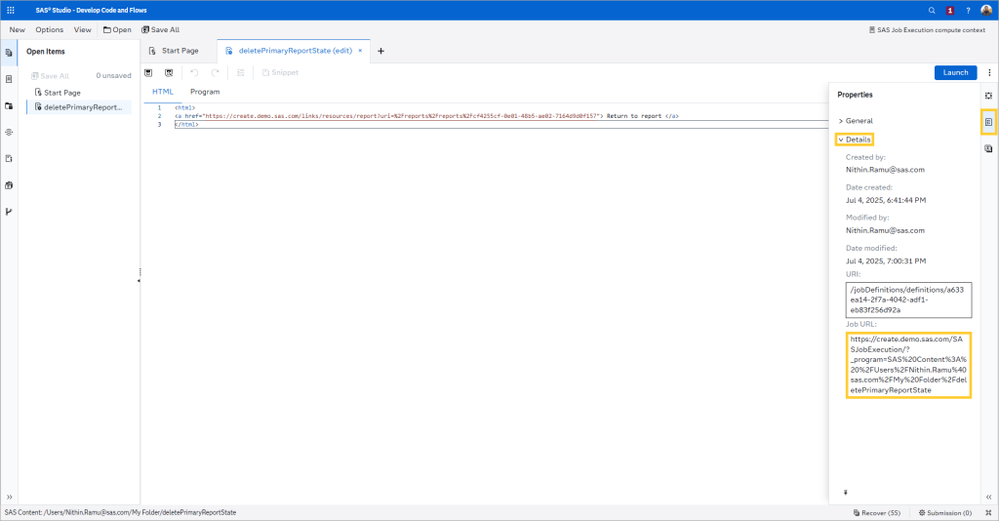Screen dimensions: 999x521
Task: Click 'Jul 4, 2025, 6:41:44 PM' date created
Action: [886, 201]
